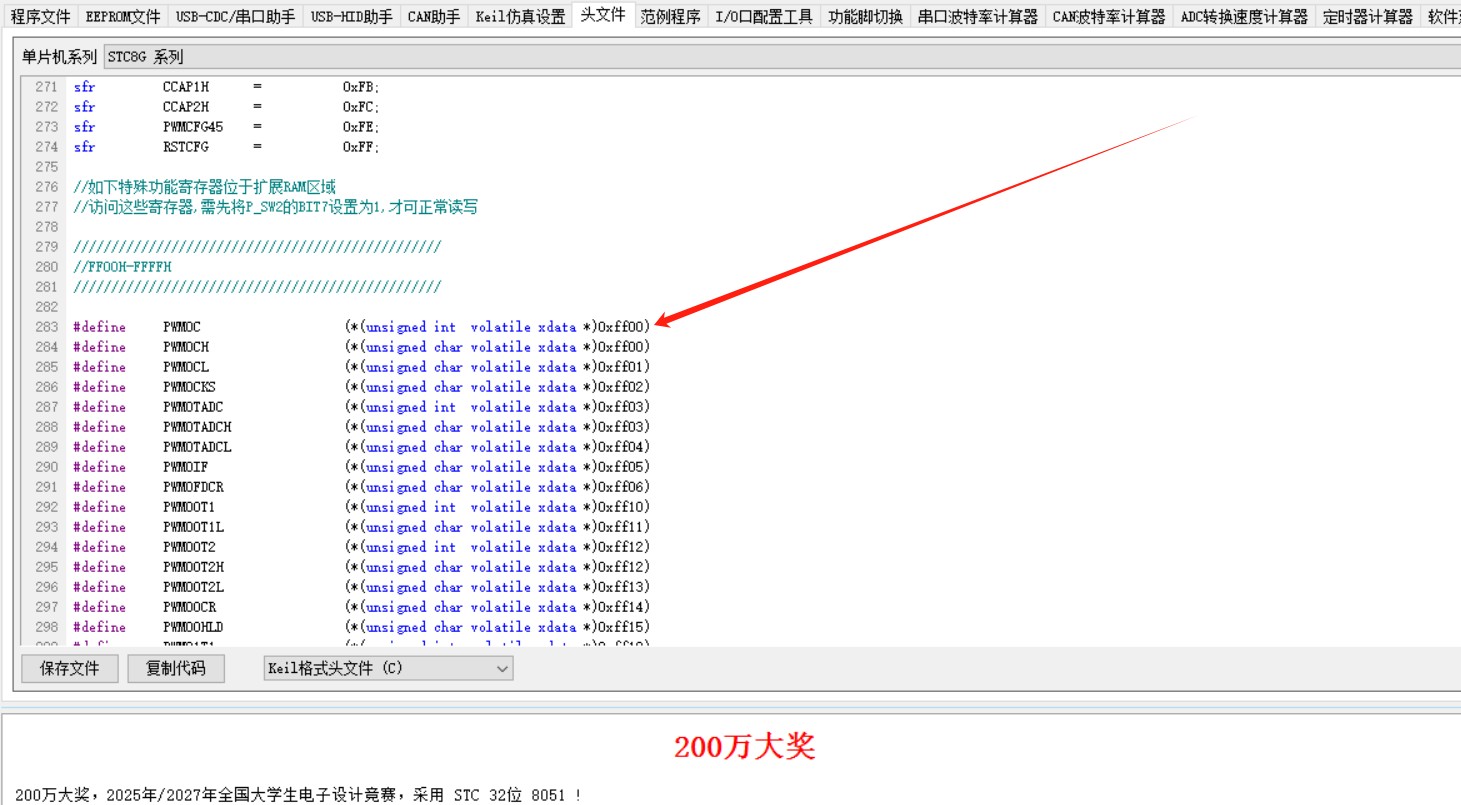This screenshot has height=805, width=1461.
Task: Click the PWM00CR define on line 297
Action: click(x=189, y=607)
